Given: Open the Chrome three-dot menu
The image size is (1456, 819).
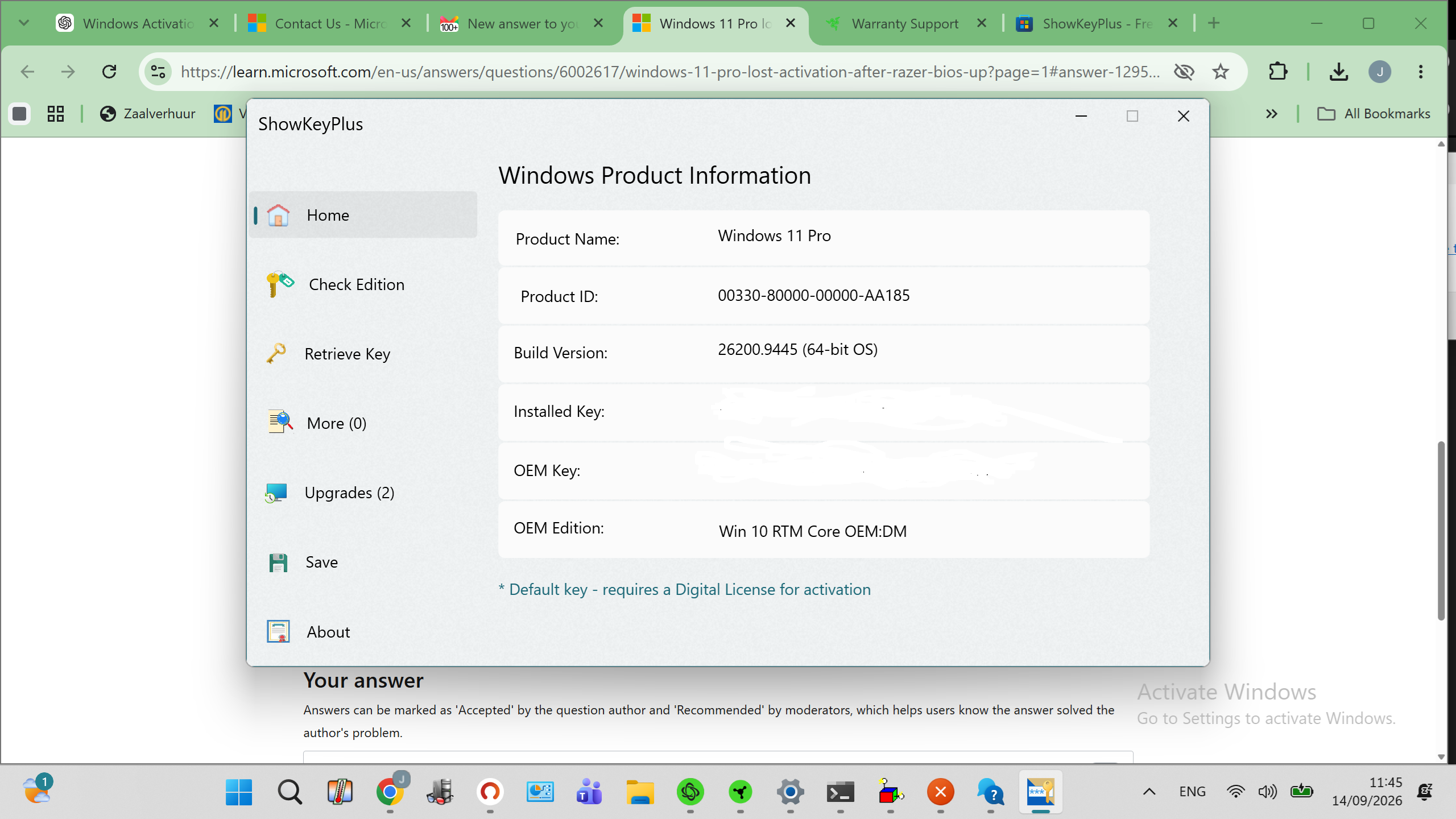Looking at the screenshot, I should coord(1421,72).
